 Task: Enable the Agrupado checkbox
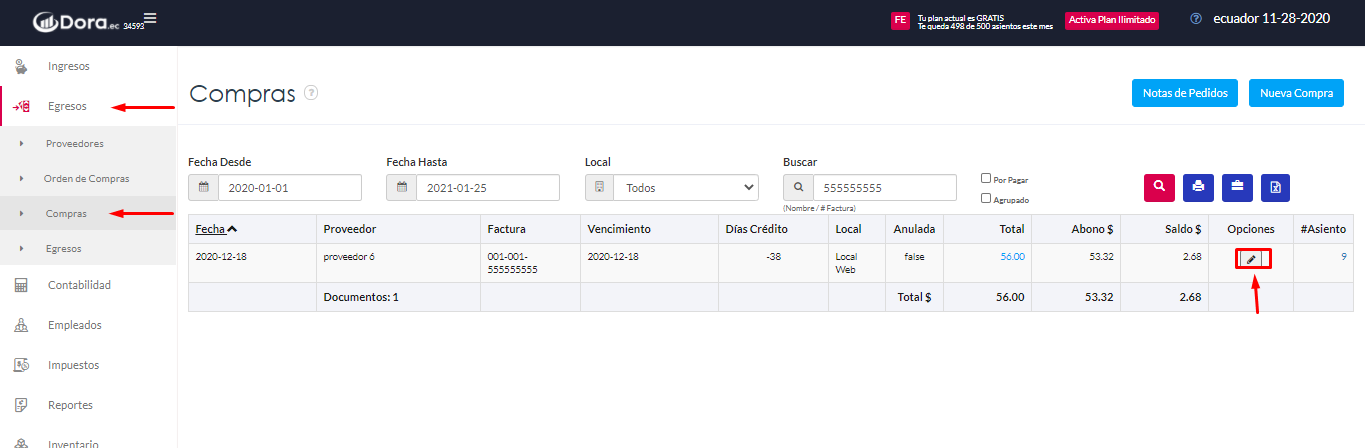click(986, 198)
